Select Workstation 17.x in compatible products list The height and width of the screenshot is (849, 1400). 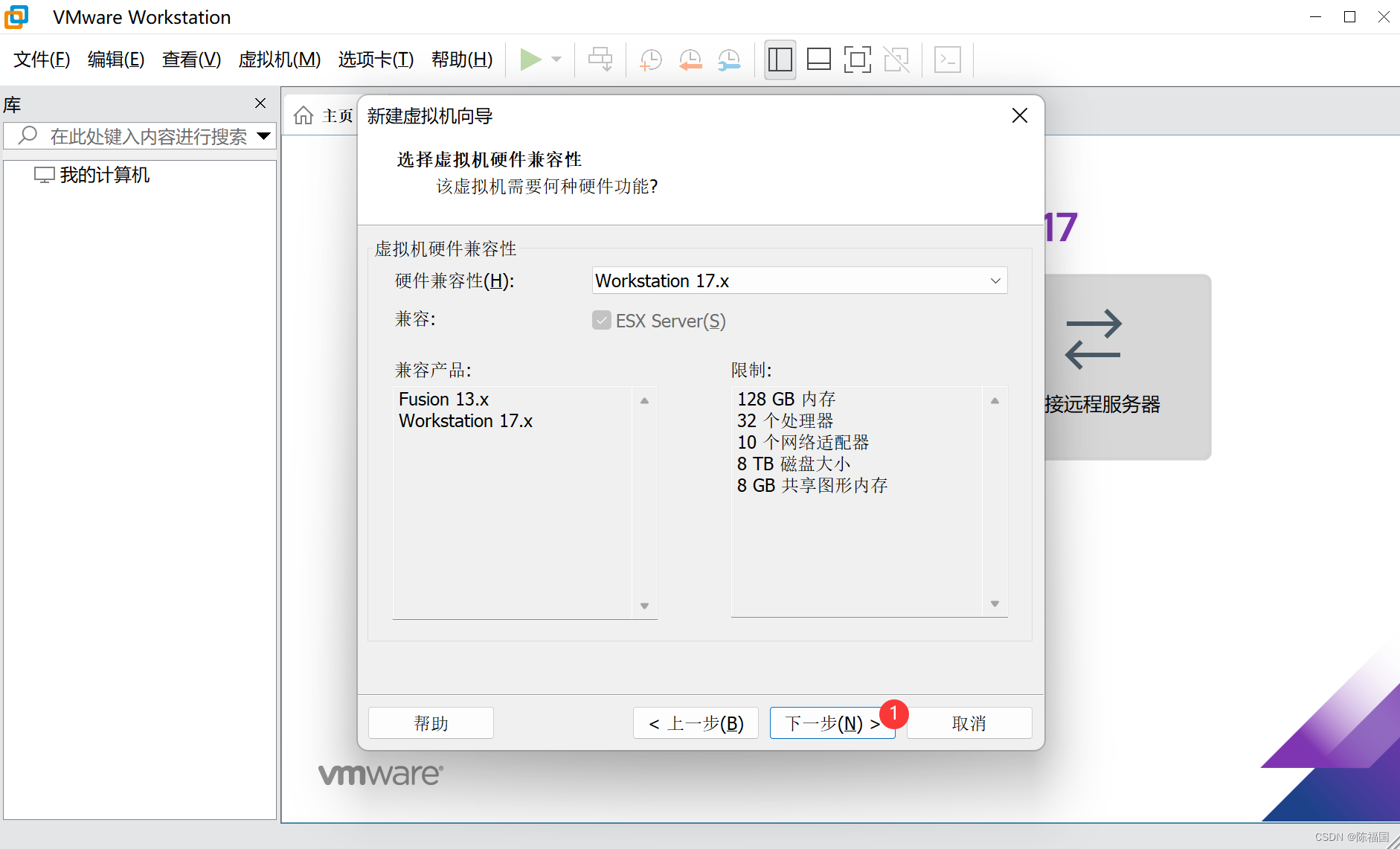coord(466,421)
